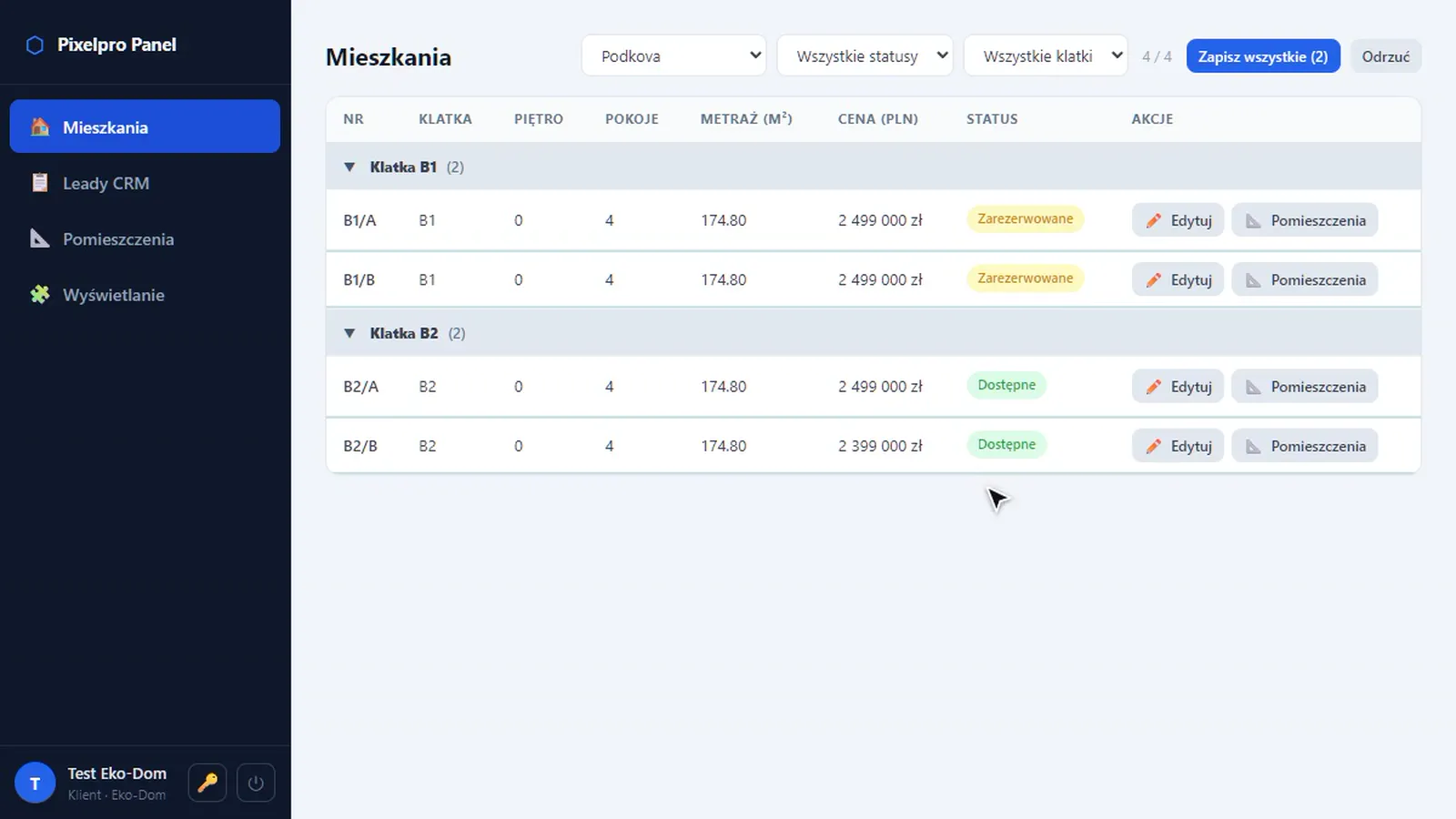Viewport: 1456px width, 819px height.
Task: Click the B1/A apartment number cell
Action: coord(359,220)
